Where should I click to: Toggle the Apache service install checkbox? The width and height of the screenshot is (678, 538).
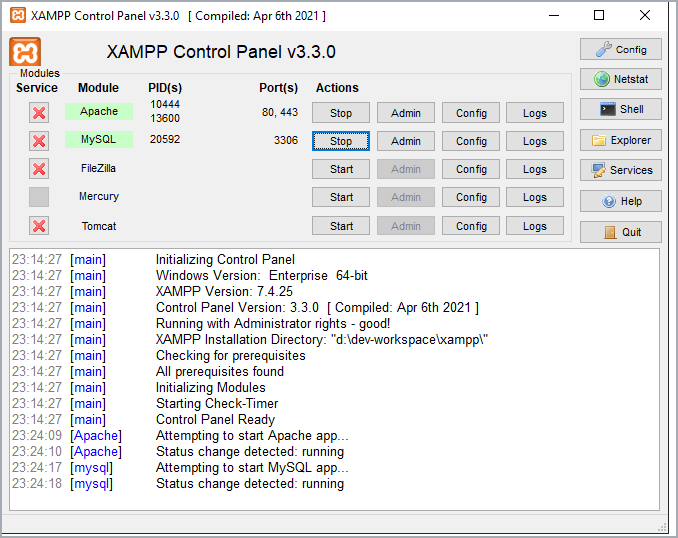coord(39,113)
